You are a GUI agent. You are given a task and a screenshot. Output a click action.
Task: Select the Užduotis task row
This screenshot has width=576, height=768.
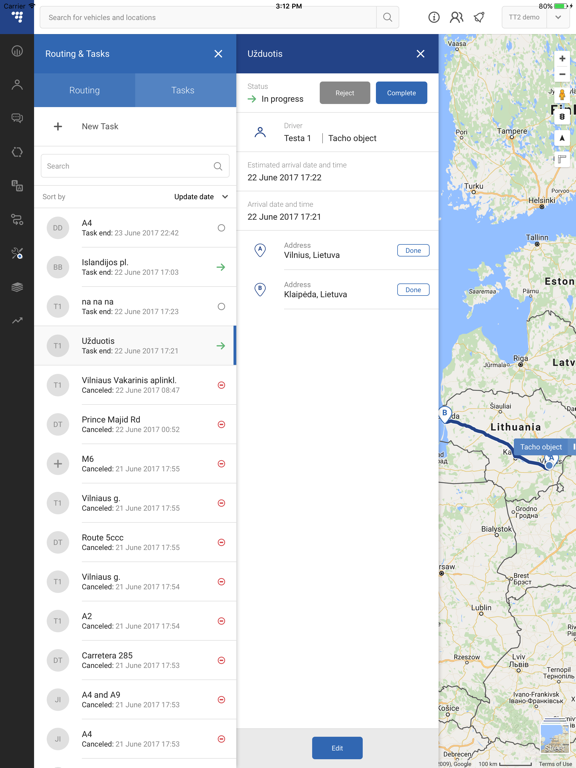(x=135, y=346)
